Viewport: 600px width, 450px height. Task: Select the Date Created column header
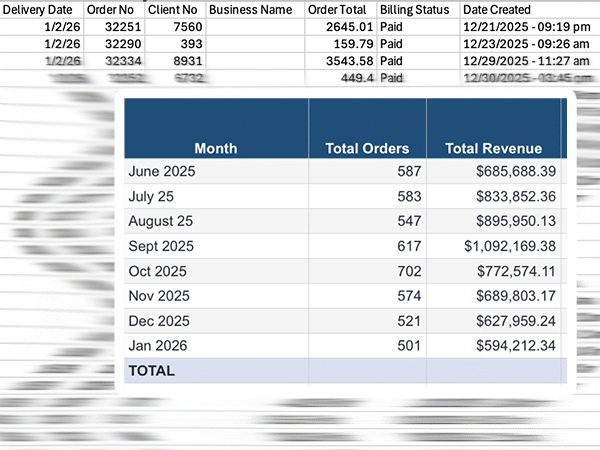[499, 9]
